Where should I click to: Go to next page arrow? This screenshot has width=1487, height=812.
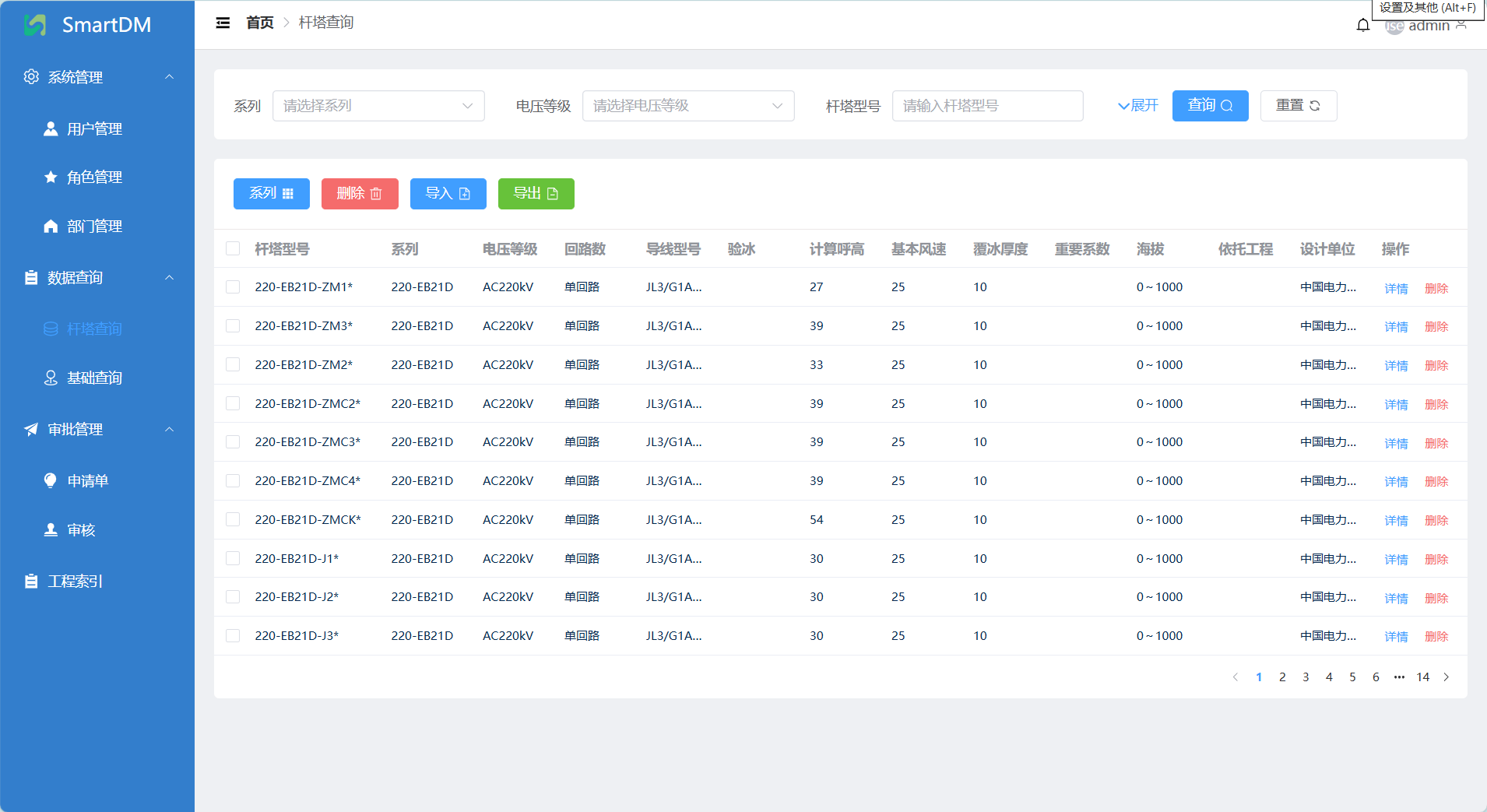click(x=1447, y=677)
